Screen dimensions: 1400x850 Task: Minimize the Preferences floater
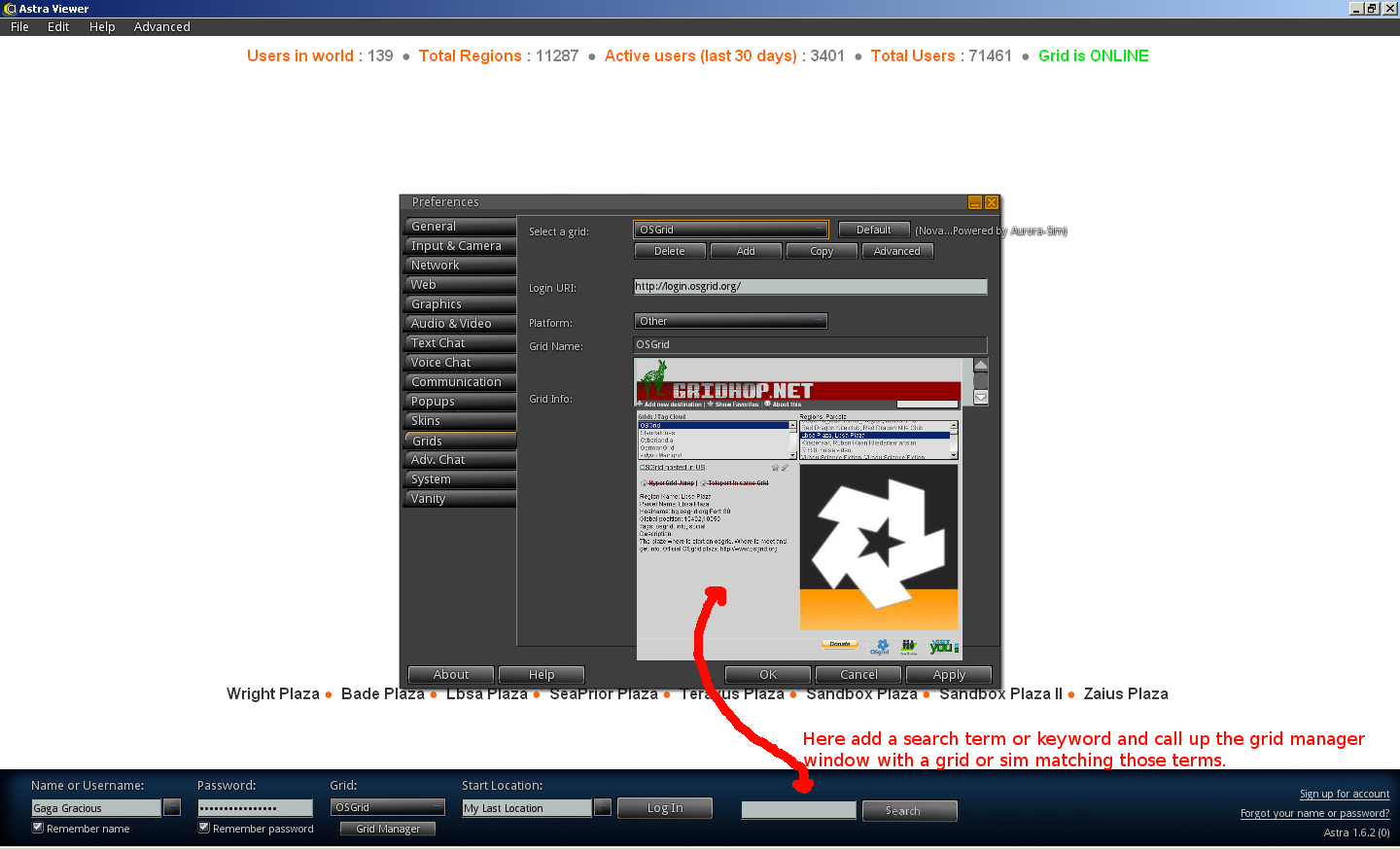pos(975,202)
